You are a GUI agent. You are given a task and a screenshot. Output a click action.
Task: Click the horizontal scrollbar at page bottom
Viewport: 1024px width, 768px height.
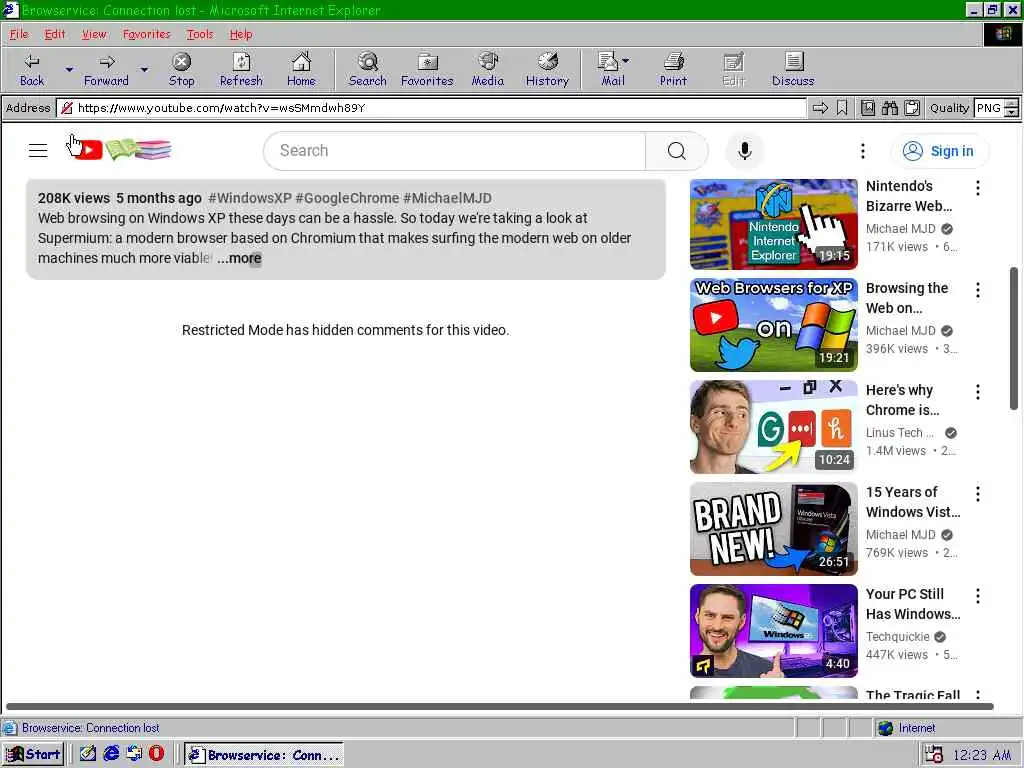[x=500, y=707]
